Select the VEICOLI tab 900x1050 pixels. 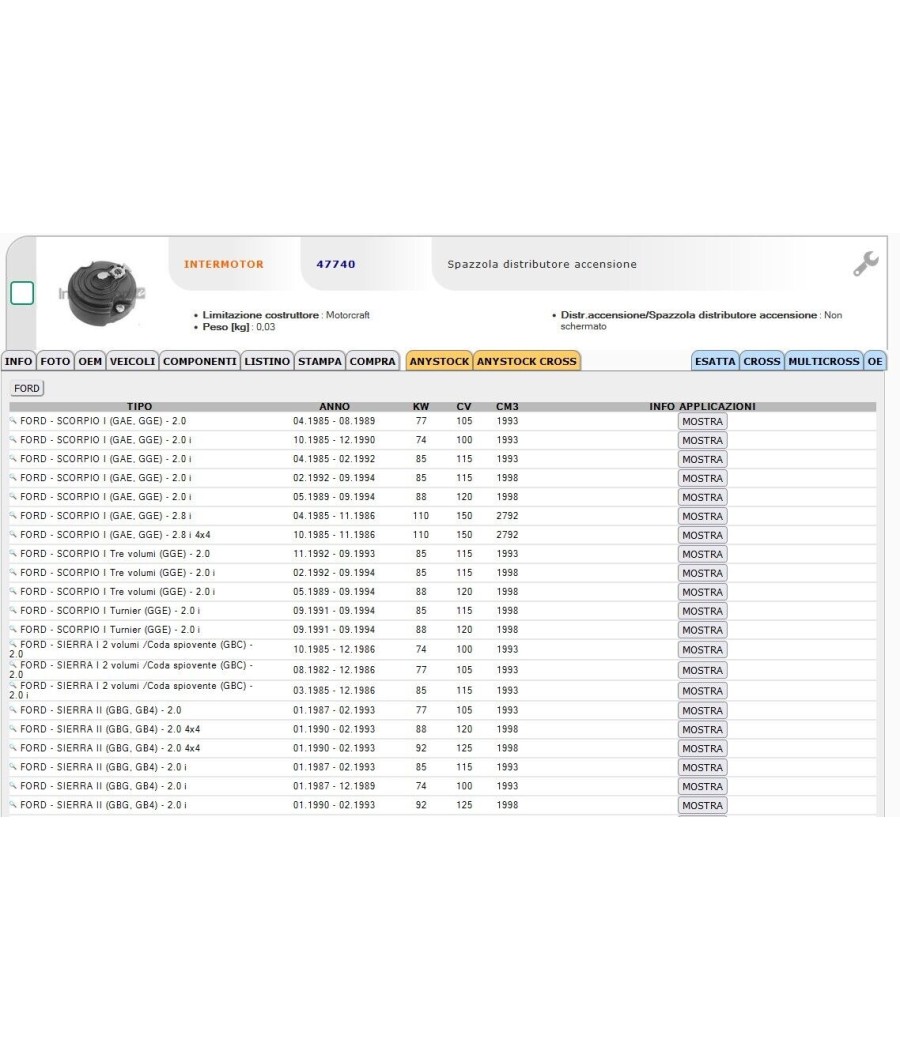point(132,361)
